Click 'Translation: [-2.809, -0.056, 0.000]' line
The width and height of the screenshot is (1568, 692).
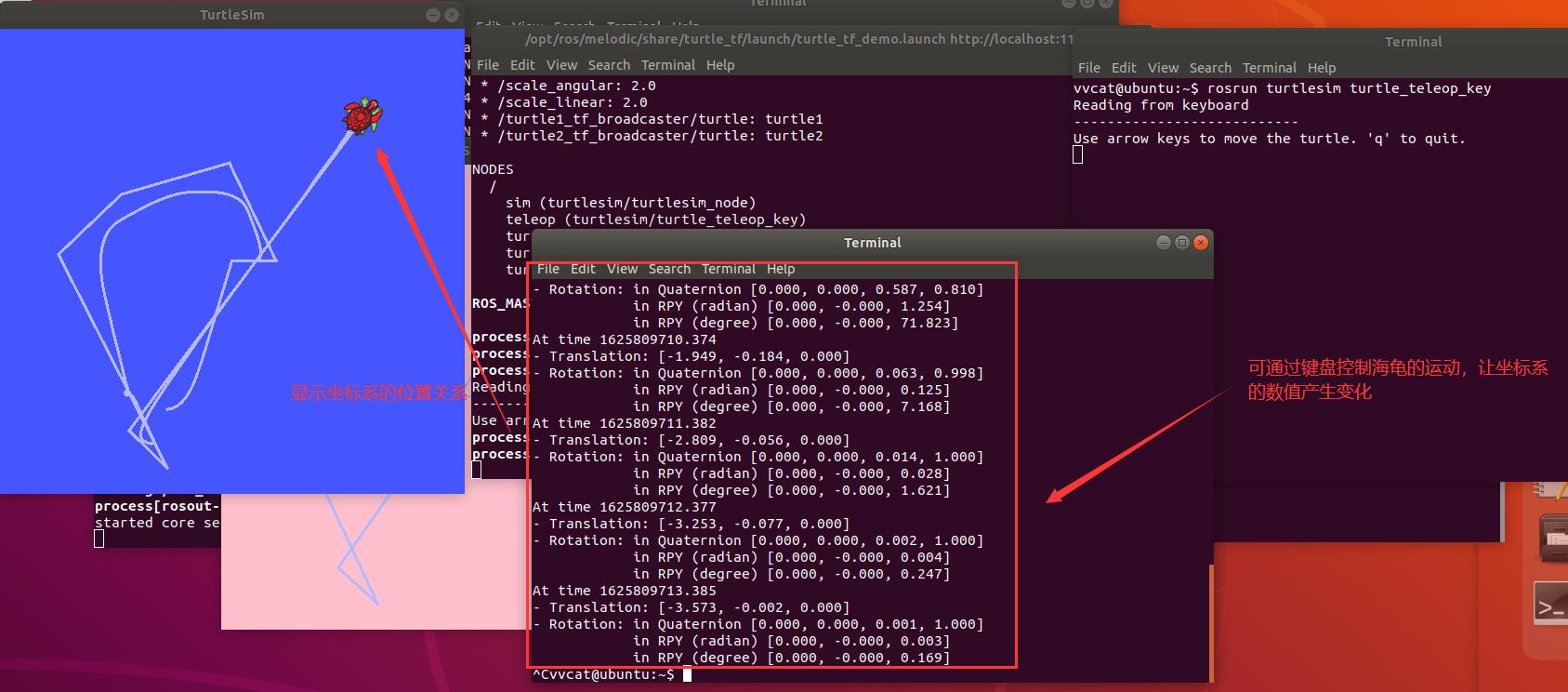(692, 440)
